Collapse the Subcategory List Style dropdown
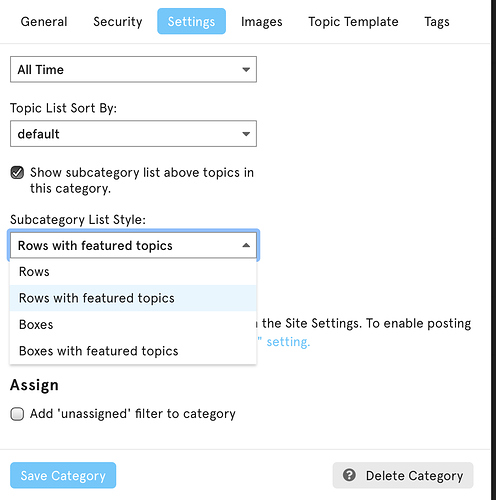496x500 pixels. tap(133, 245)
